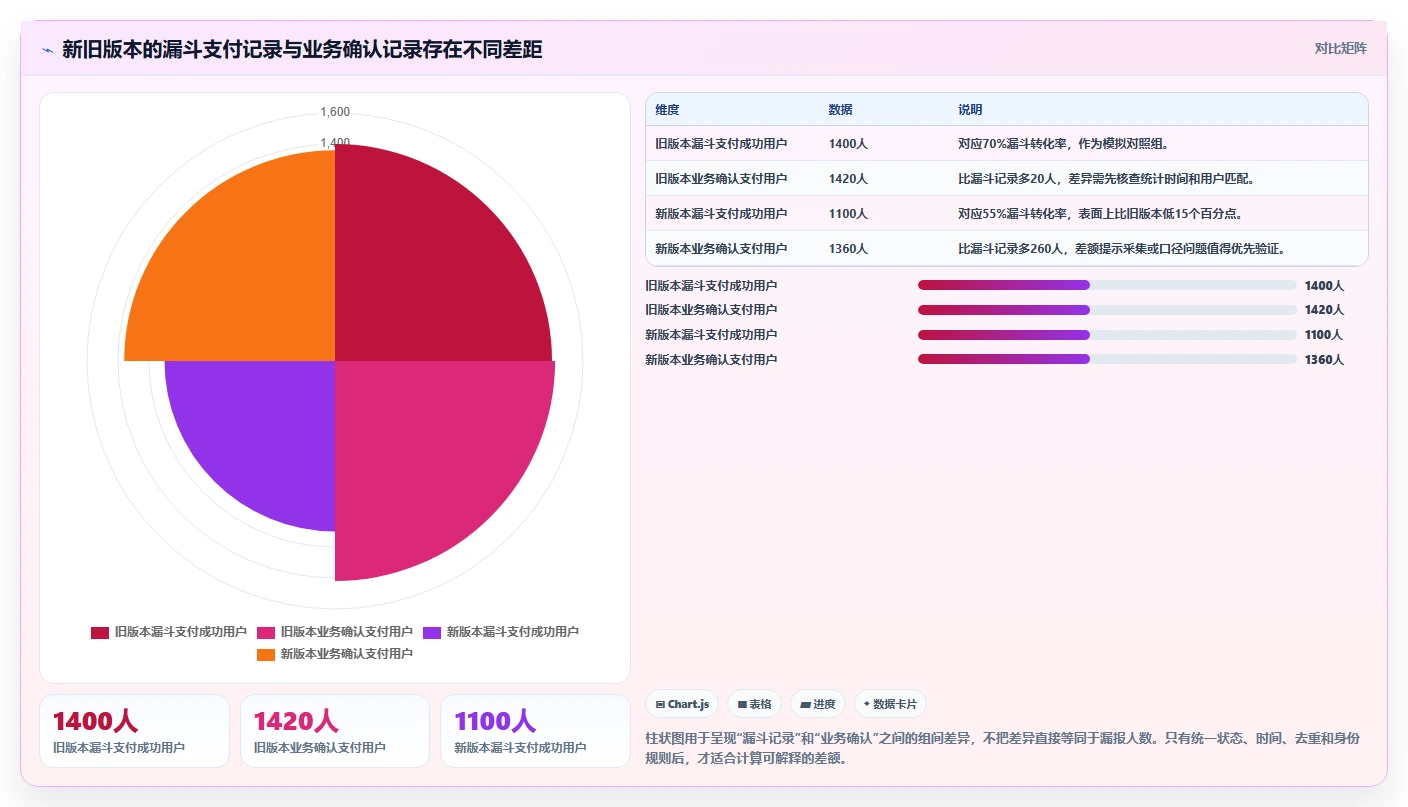The width and height of the screenshot is (1408, 807).
Task: Click the note starting 比漏斗记录多20人
Action: tap(1106, 179)
